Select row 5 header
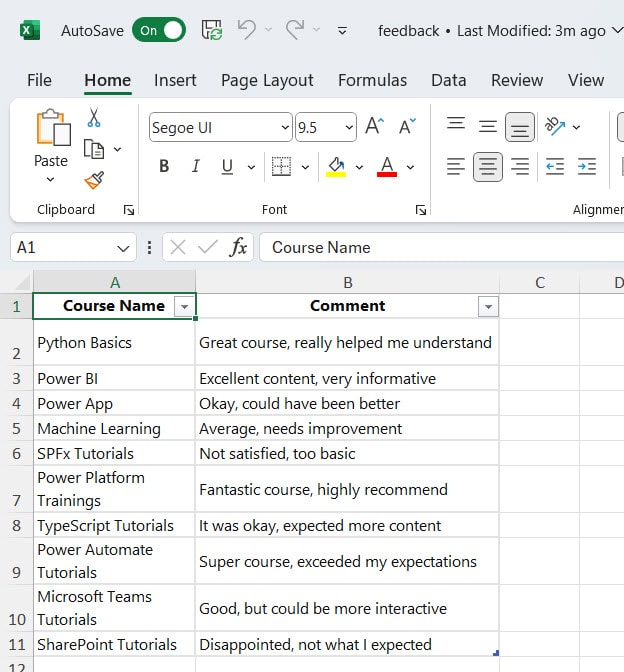624x672 pixels. tap(16, 428)
